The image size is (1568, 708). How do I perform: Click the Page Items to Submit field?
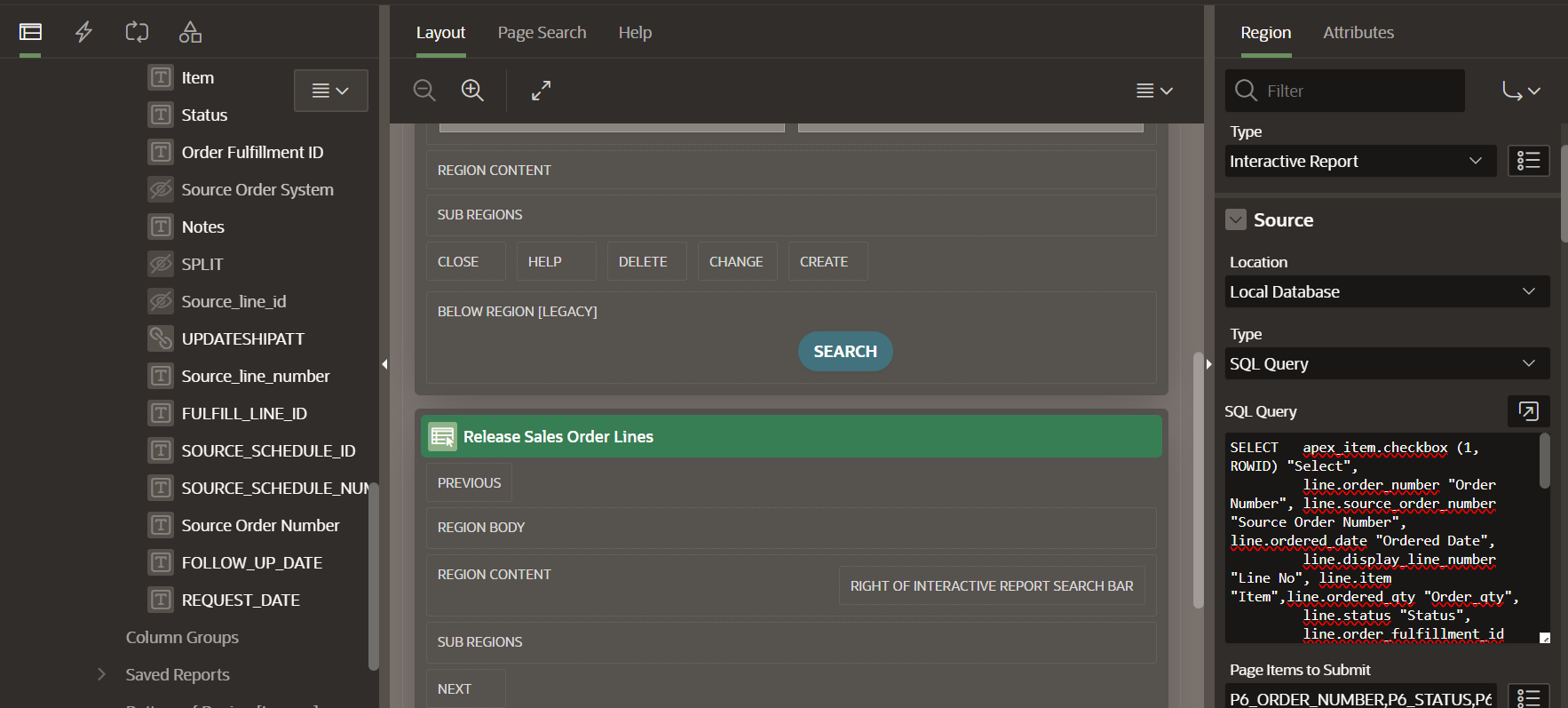(x=1360, y=698)
